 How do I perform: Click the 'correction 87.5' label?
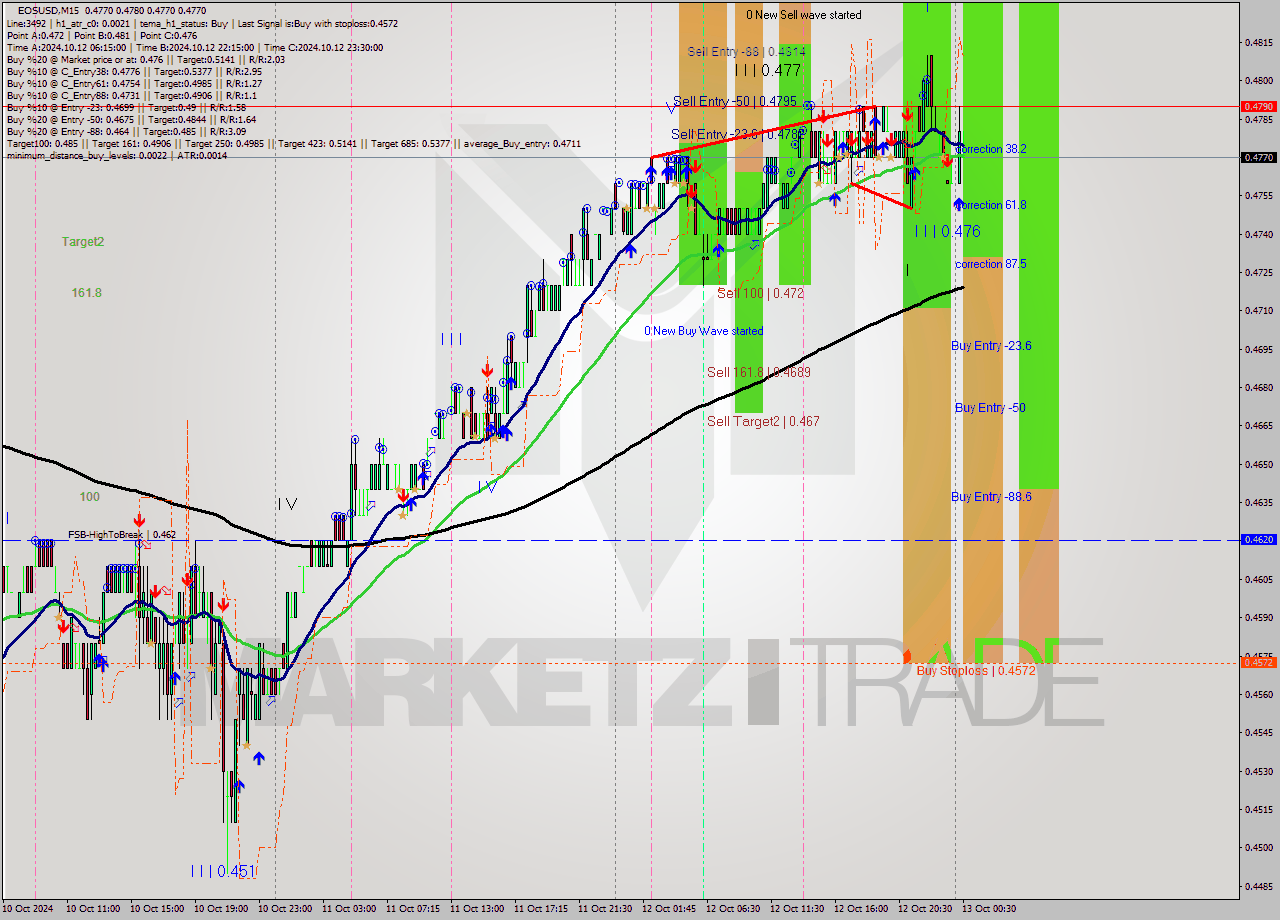(991, 264)
